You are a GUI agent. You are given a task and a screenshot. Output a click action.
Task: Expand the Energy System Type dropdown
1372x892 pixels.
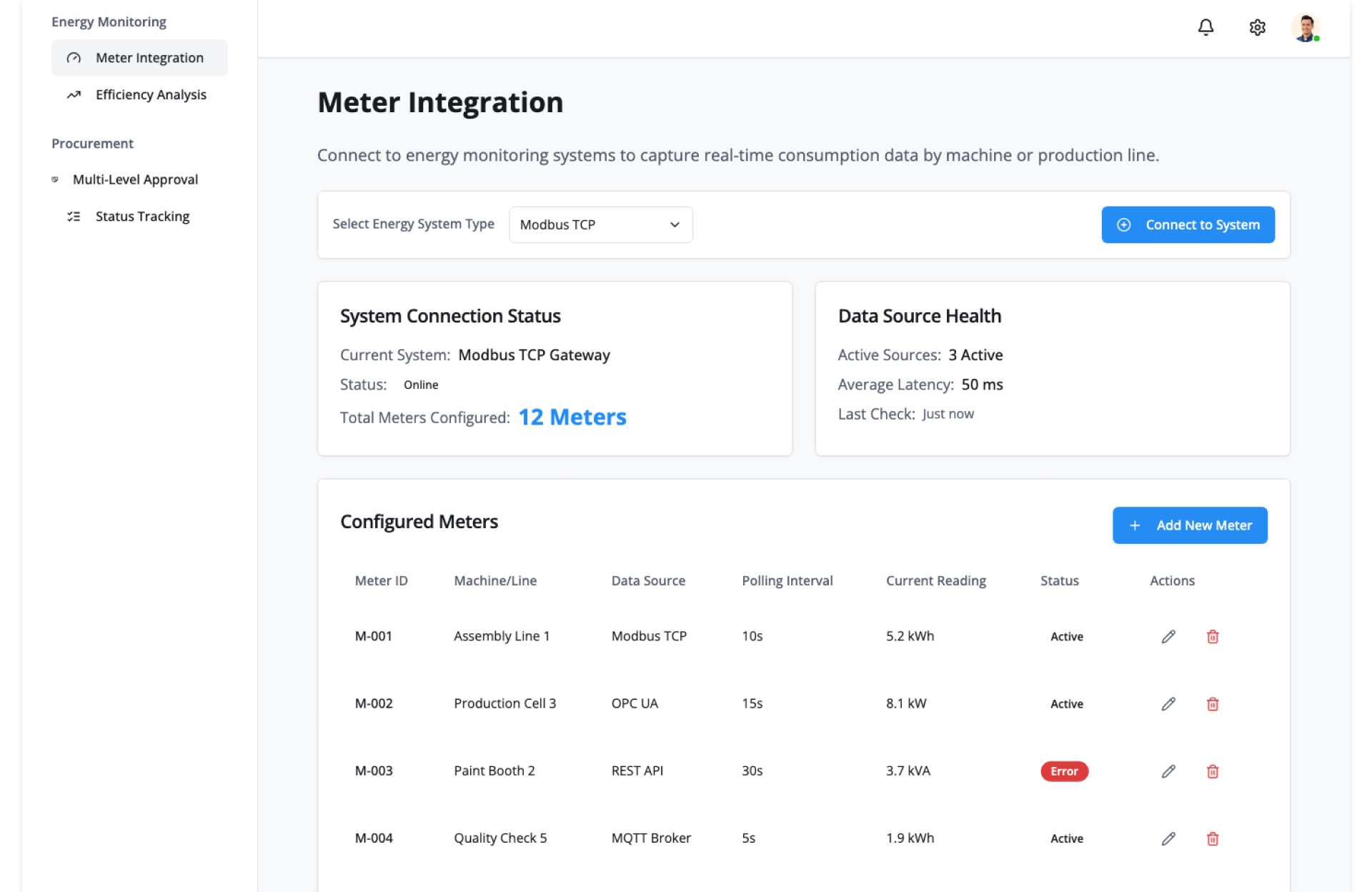pyautogui.click(x=600, y=224)
